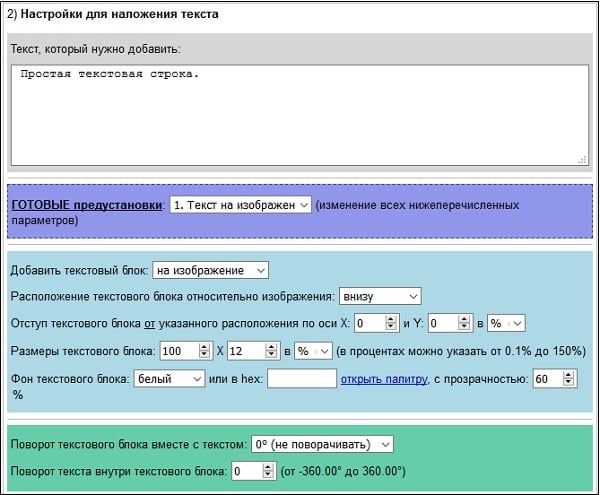
Task: Click the text block width field '100'
Action: 180,351
